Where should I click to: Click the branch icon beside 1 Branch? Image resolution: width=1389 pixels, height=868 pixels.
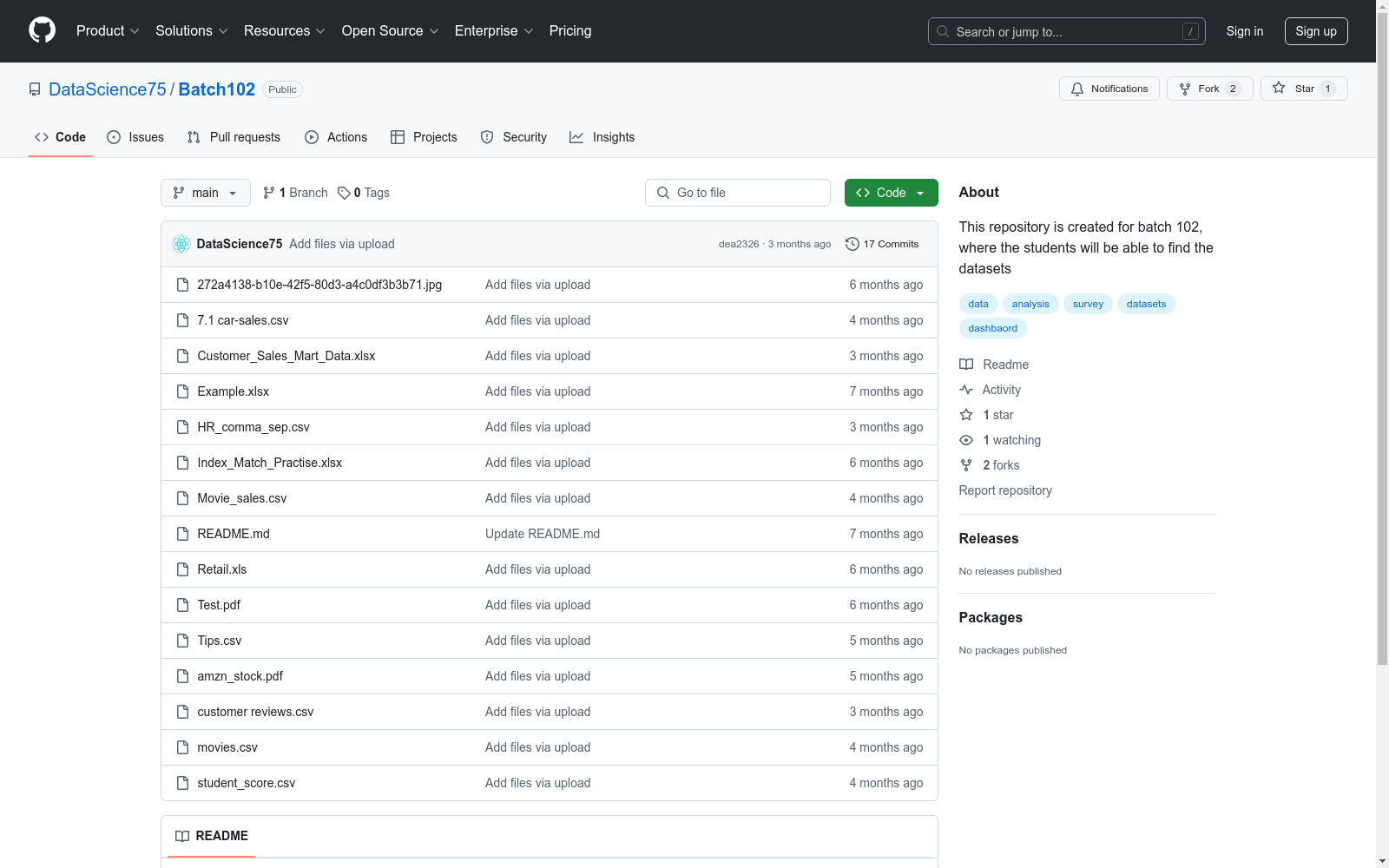pos(269,193)
